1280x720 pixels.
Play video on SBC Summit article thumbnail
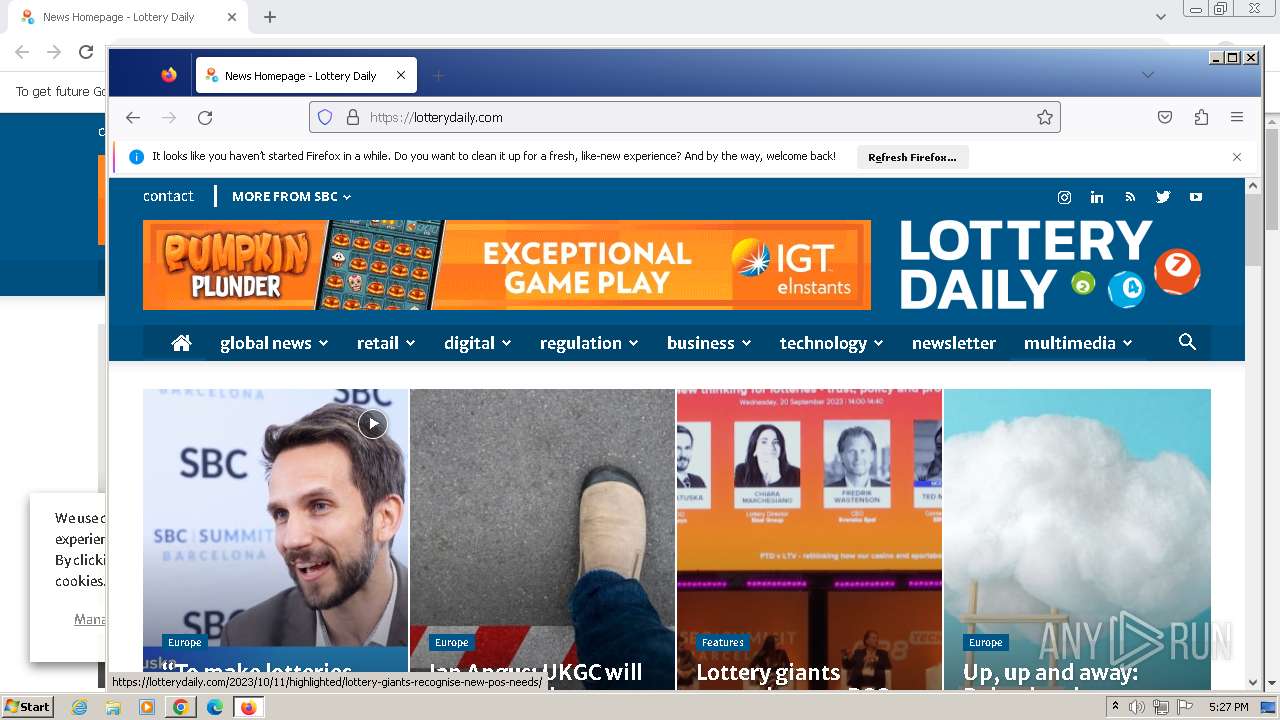[x=373, y=424]
